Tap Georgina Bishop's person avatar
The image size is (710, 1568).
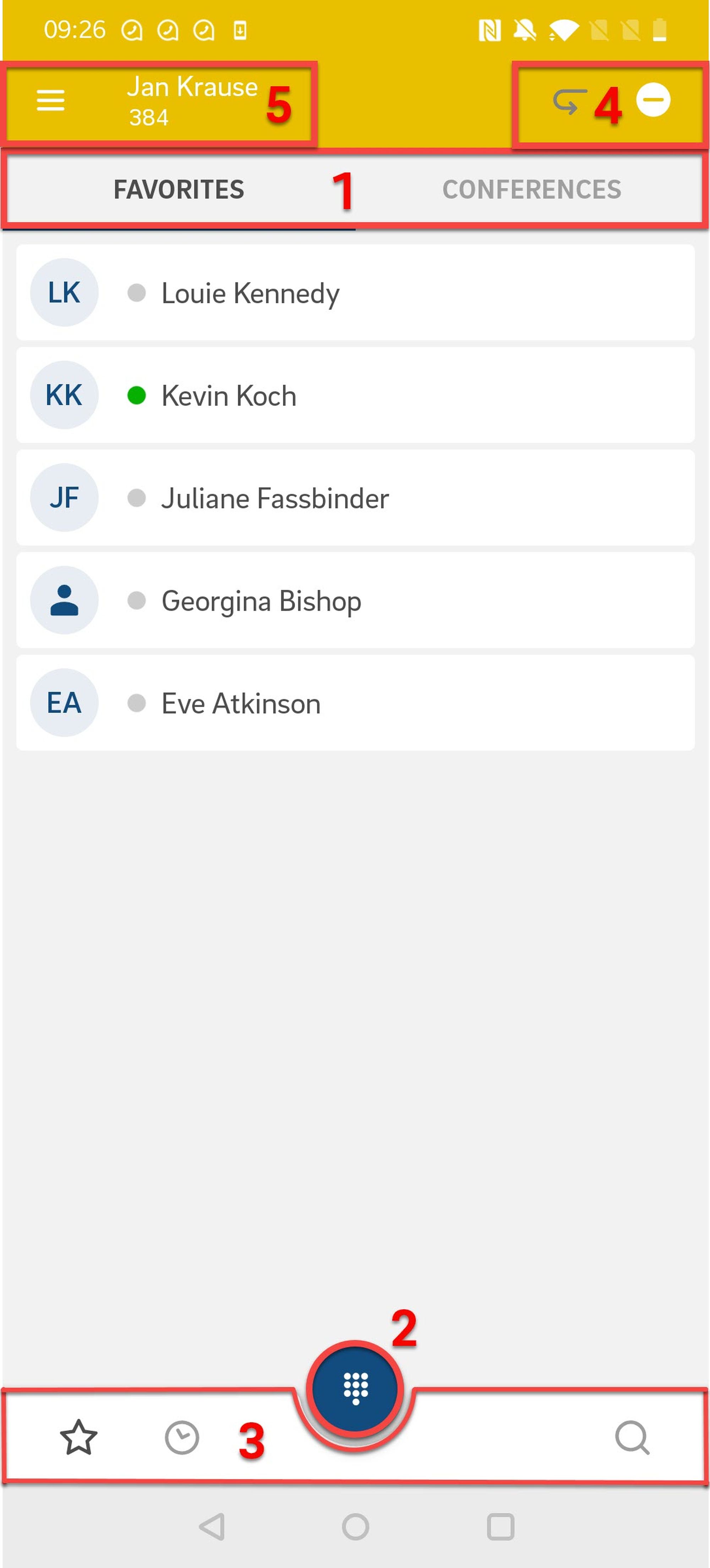click(x=64, y=600)
